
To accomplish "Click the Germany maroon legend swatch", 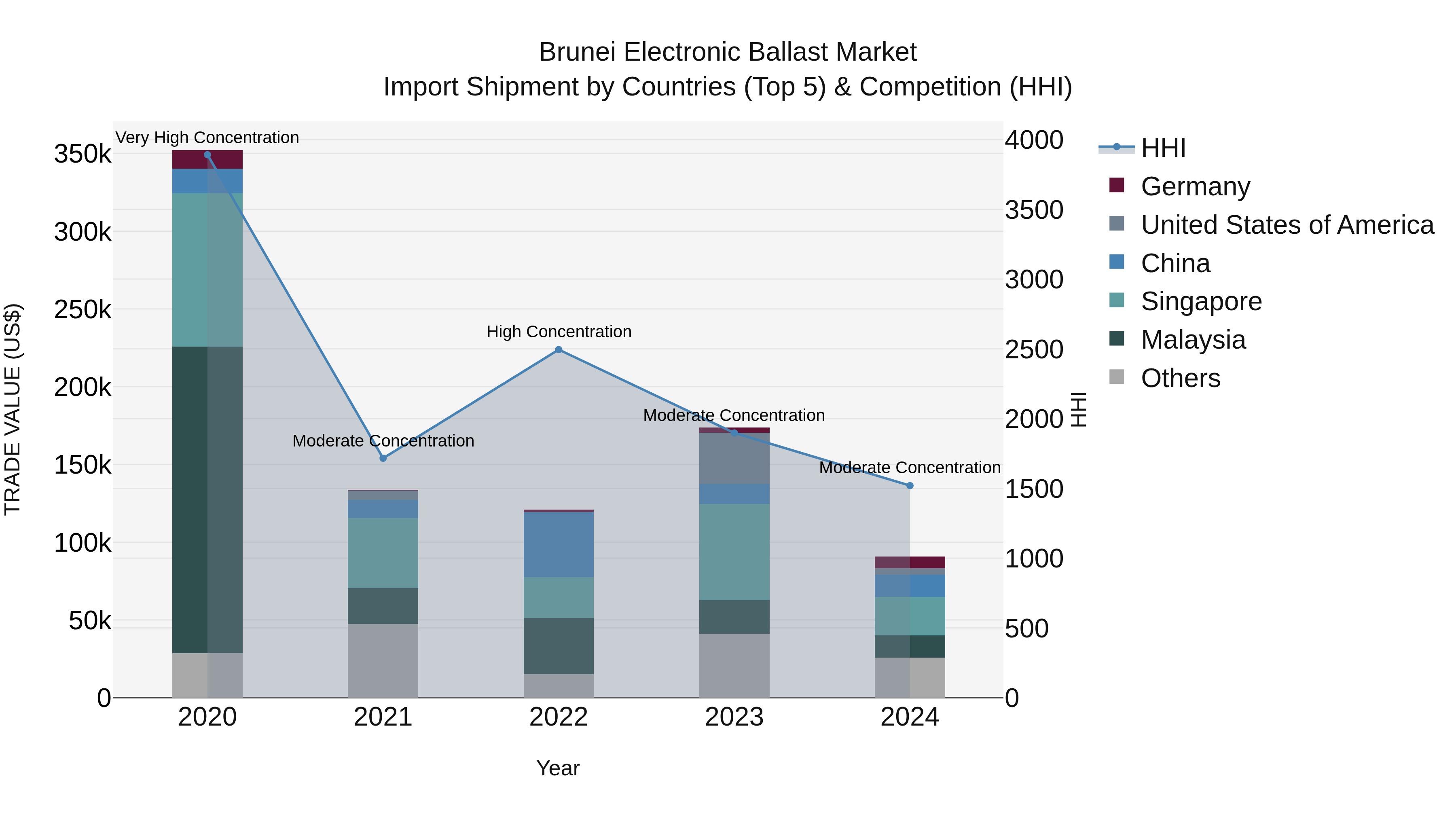I will 1117,185.
